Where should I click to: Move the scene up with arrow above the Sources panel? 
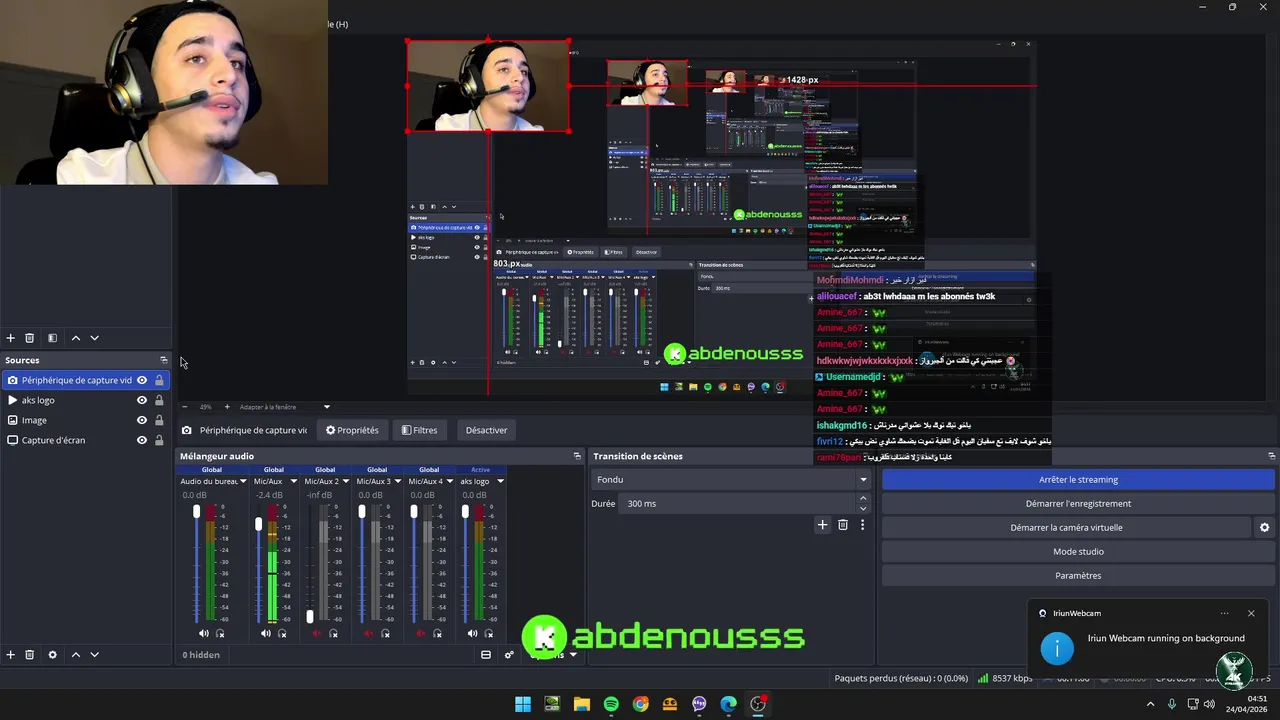pos(75,338)
